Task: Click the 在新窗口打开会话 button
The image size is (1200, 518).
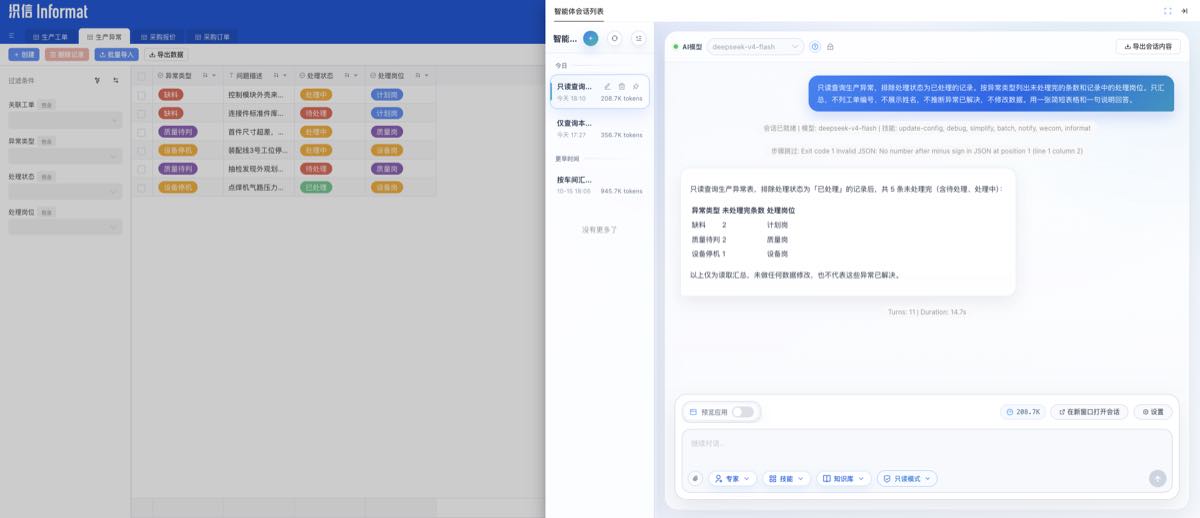Action: pyautogui.click(x=1089, y=411)
